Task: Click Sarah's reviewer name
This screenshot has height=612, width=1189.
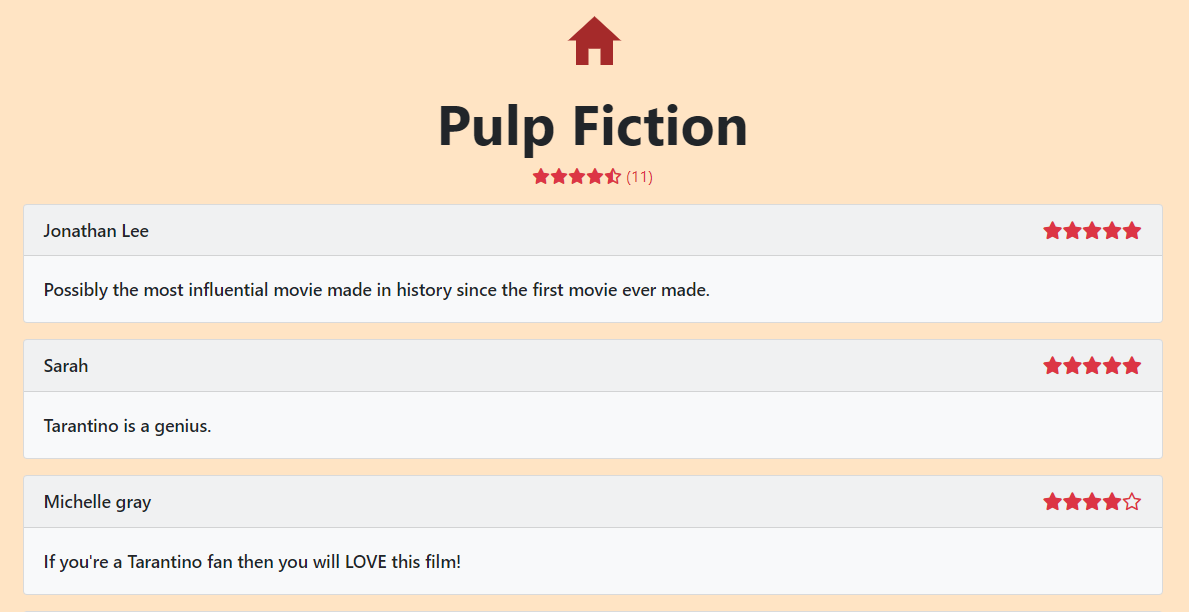Action: coord(66,366)
